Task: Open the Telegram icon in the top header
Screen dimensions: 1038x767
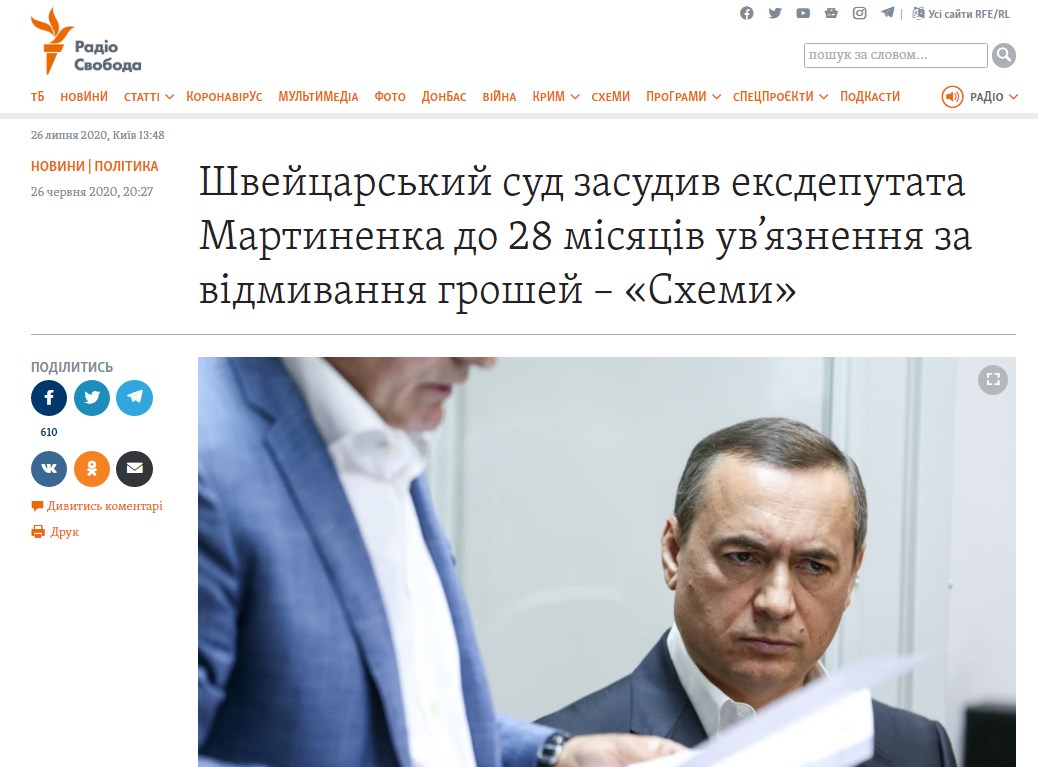Action: click(x=888, y=13)
